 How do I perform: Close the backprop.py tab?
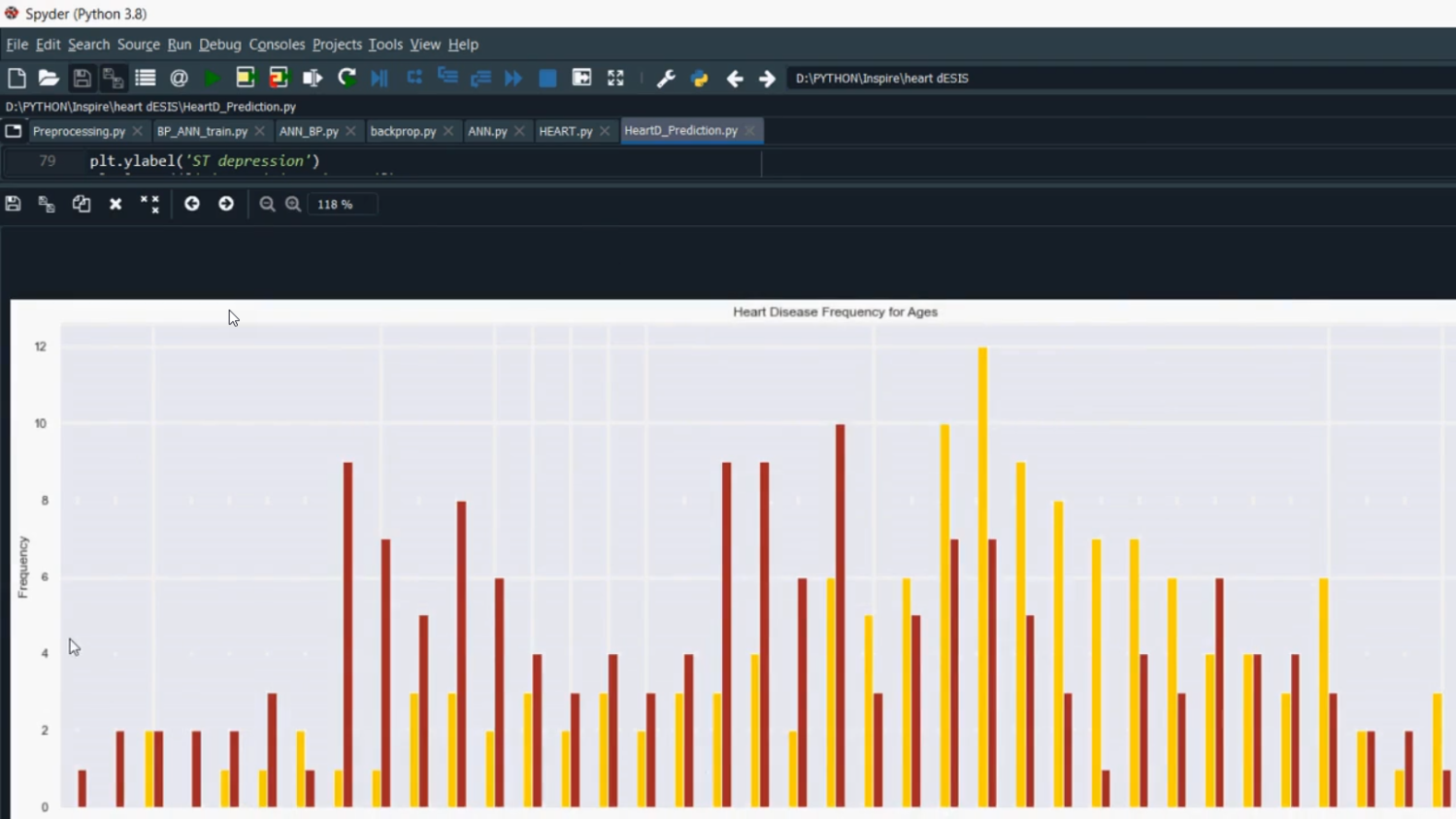click(448, 131)
